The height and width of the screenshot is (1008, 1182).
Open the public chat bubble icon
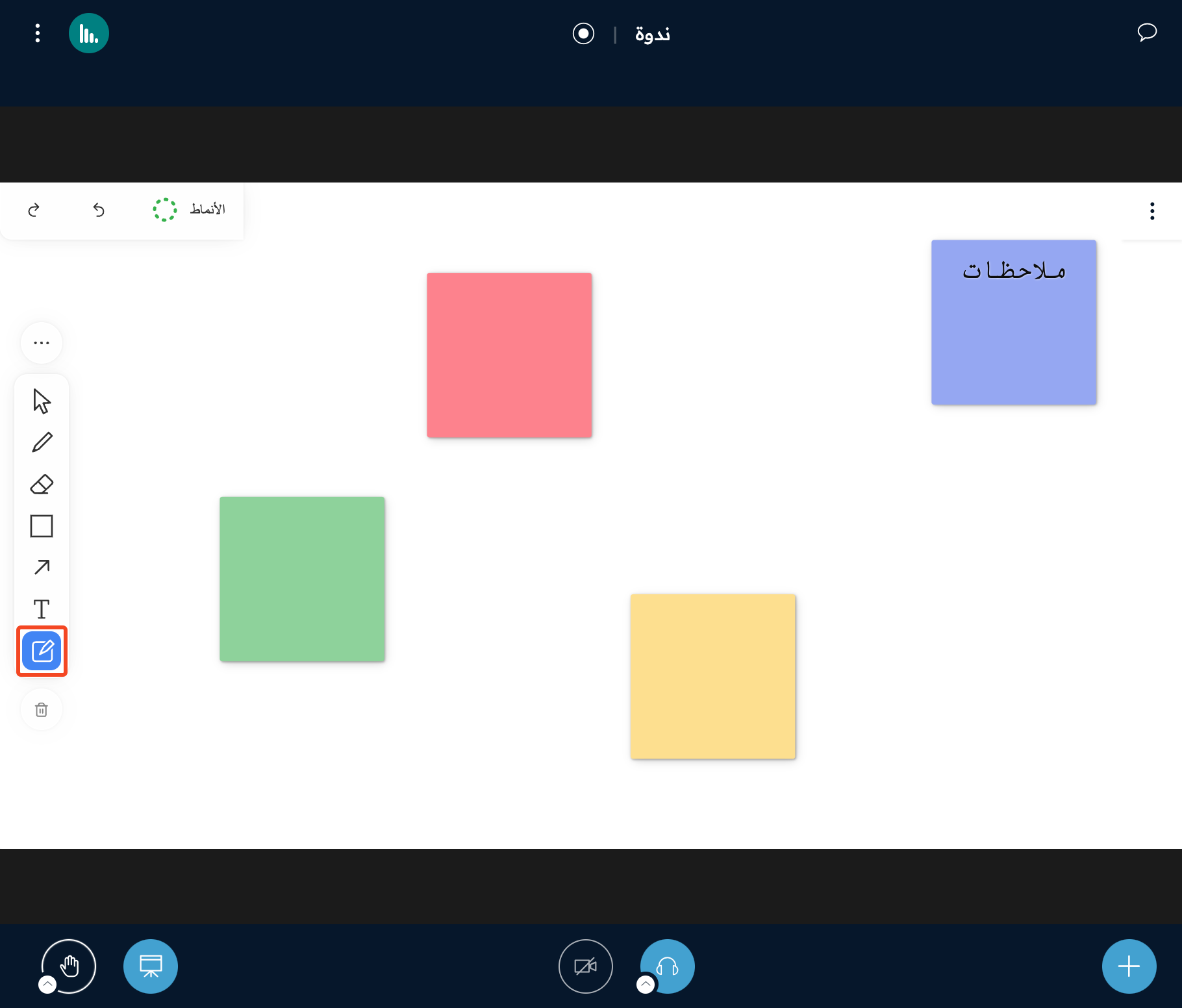coord(1147,32)
